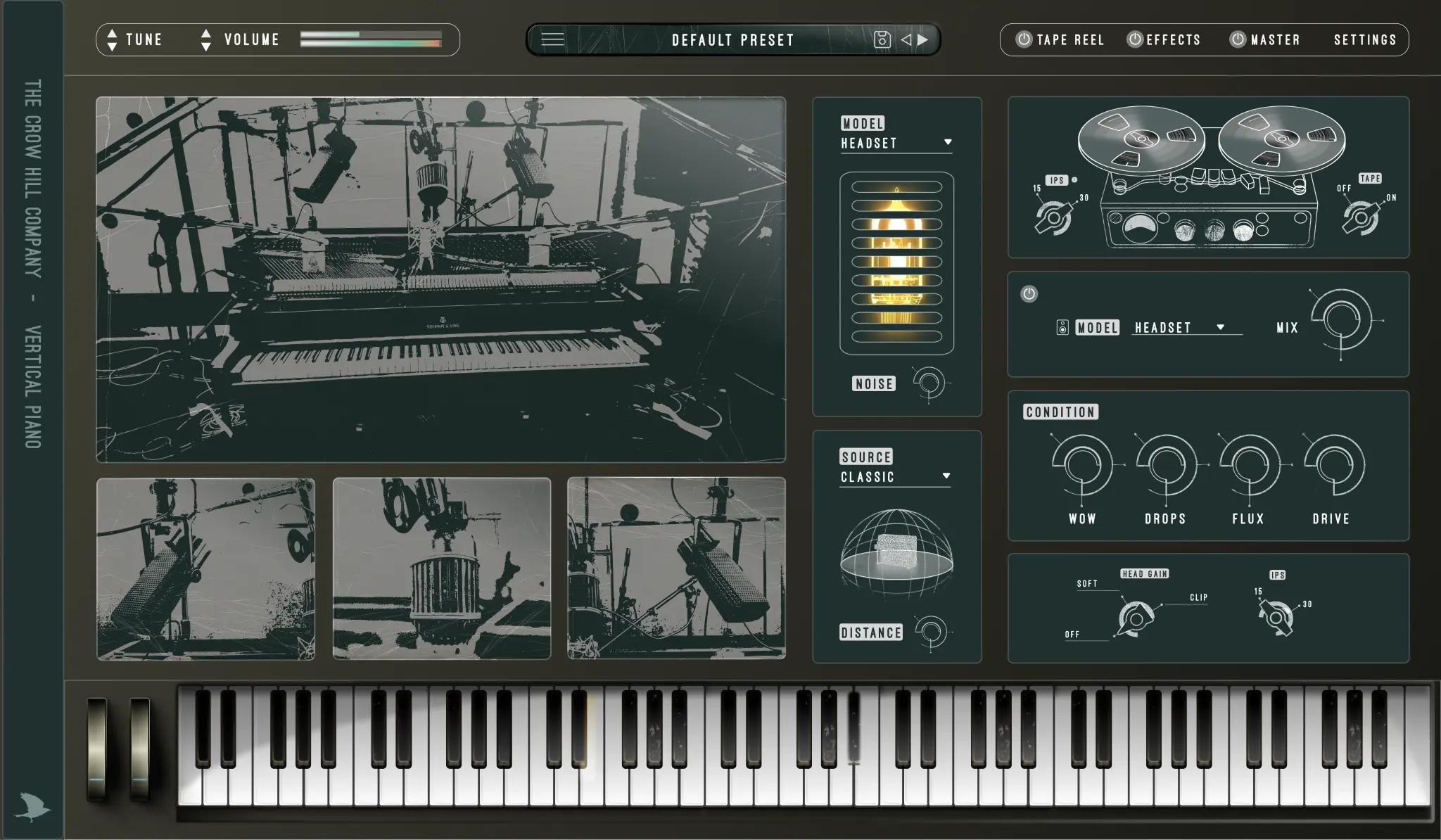
Task: Click the Default Preset name
Action: coord(732,39)
